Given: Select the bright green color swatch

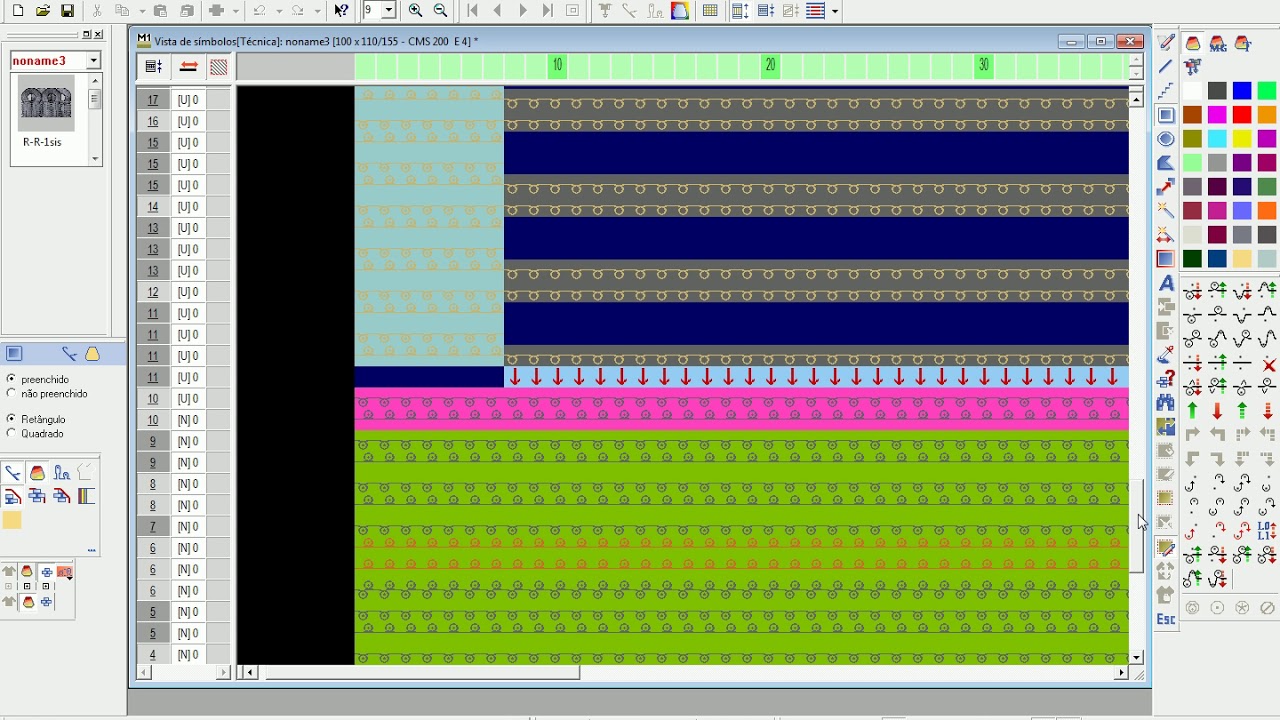Looking at the screenshot, I should point(1267,91).
